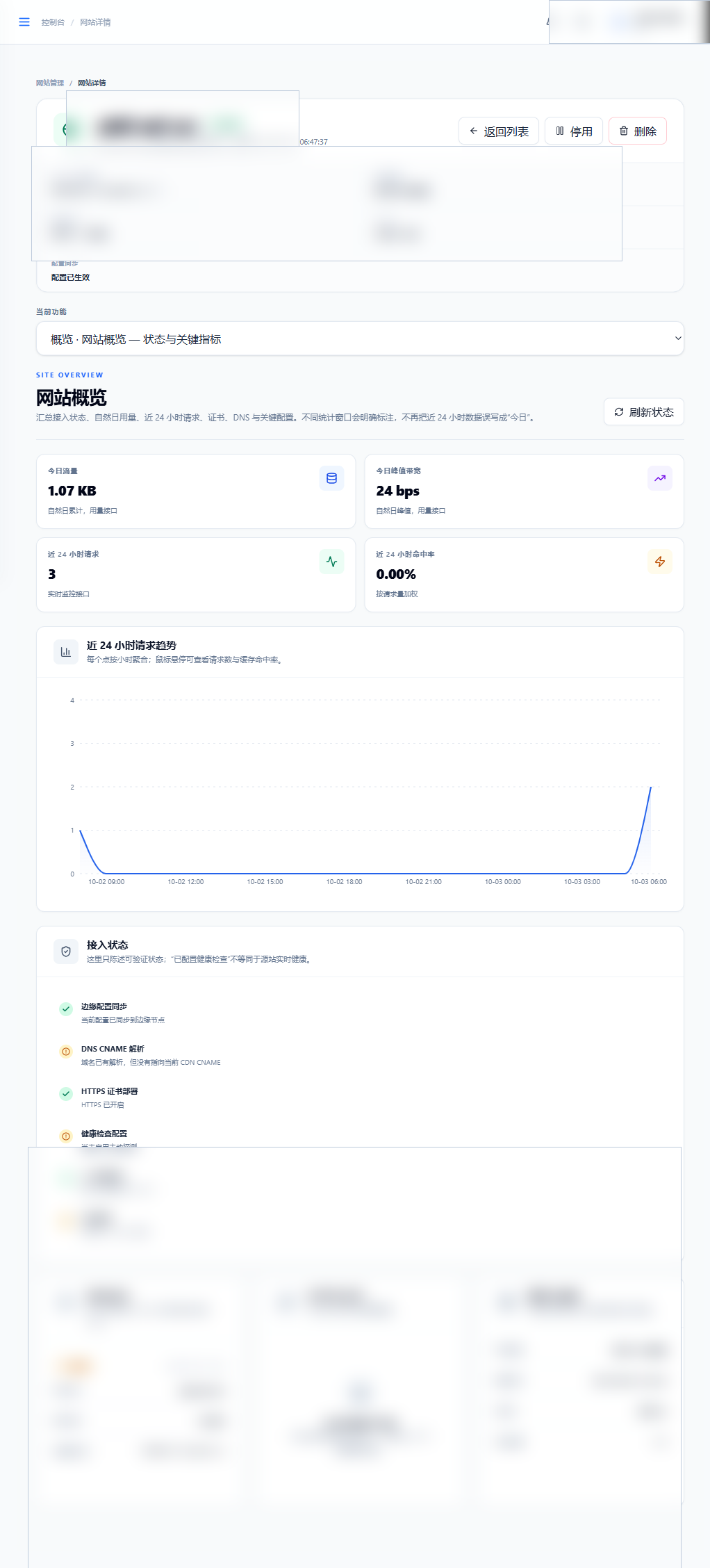Screen dimensions: 710x1568
Task: Click the 0.00% hit rate value
Action: [x=396, y=574]
